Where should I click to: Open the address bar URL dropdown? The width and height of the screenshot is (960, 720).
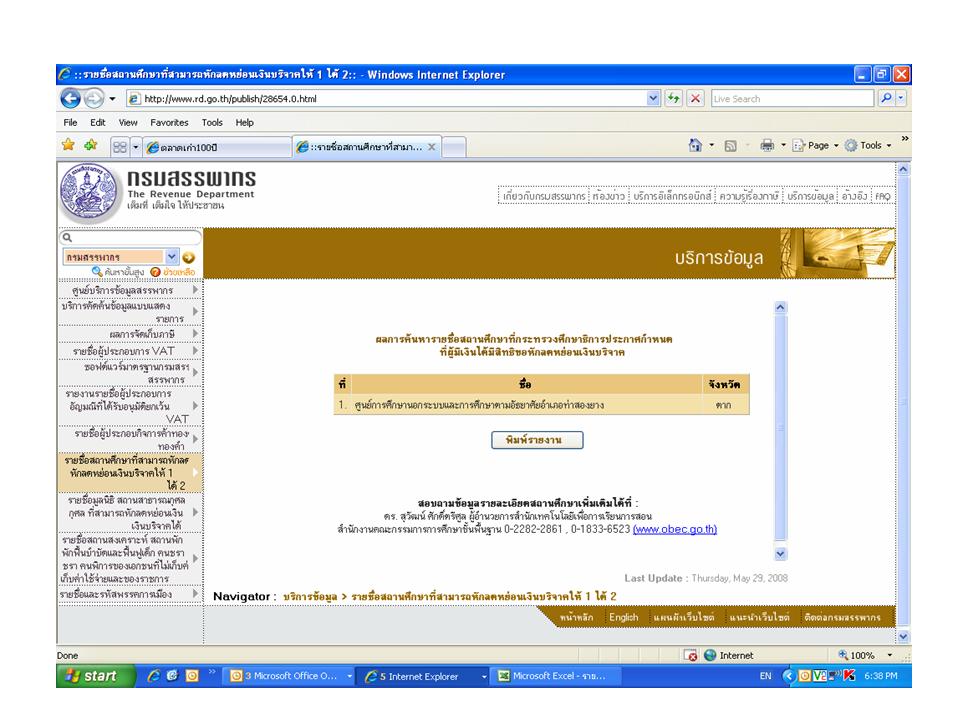pyautogui.click(x=653, y=99)
